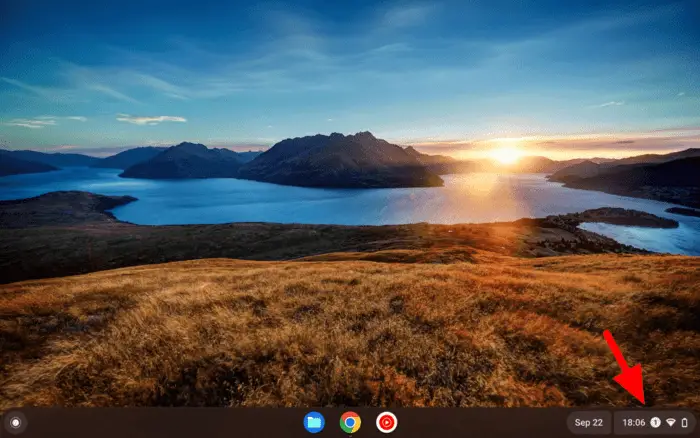Image resolution: width=700 pixels, height=438 pixels.
Task: Launch Google Chrome from the shelf
Action: click(x=350, y=422)
